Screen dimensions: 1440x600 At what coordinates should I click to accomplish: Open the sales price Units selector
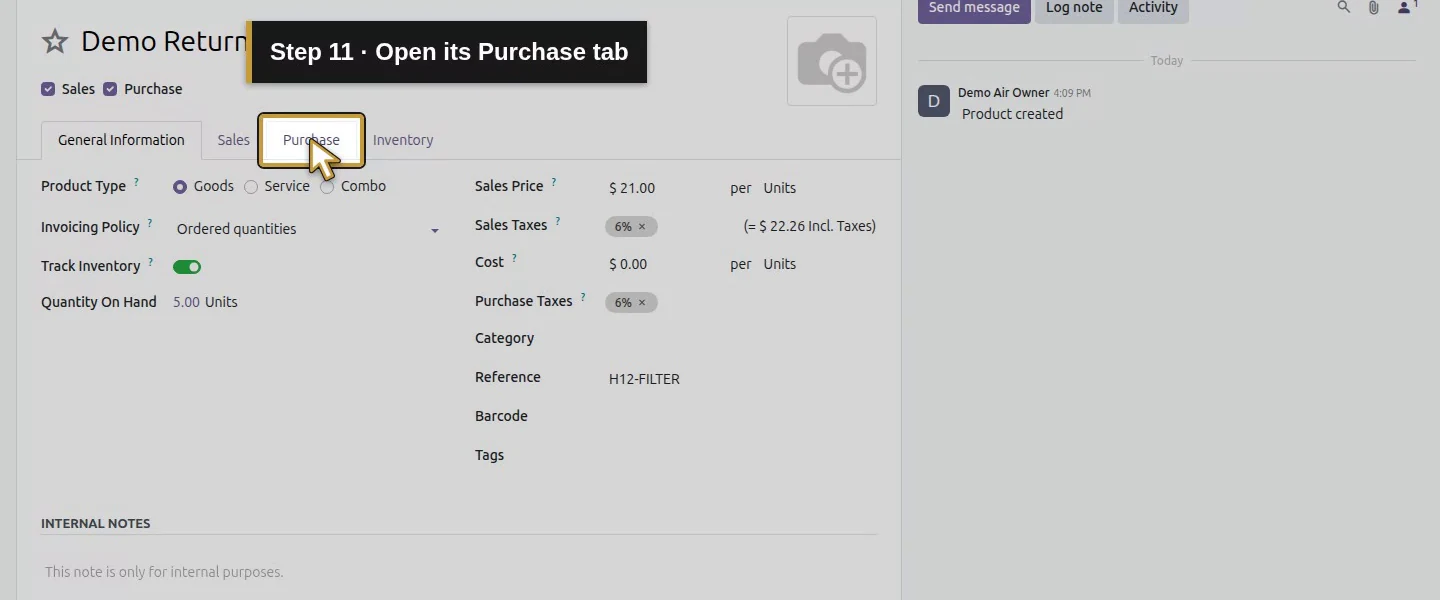tap(780, 188)
